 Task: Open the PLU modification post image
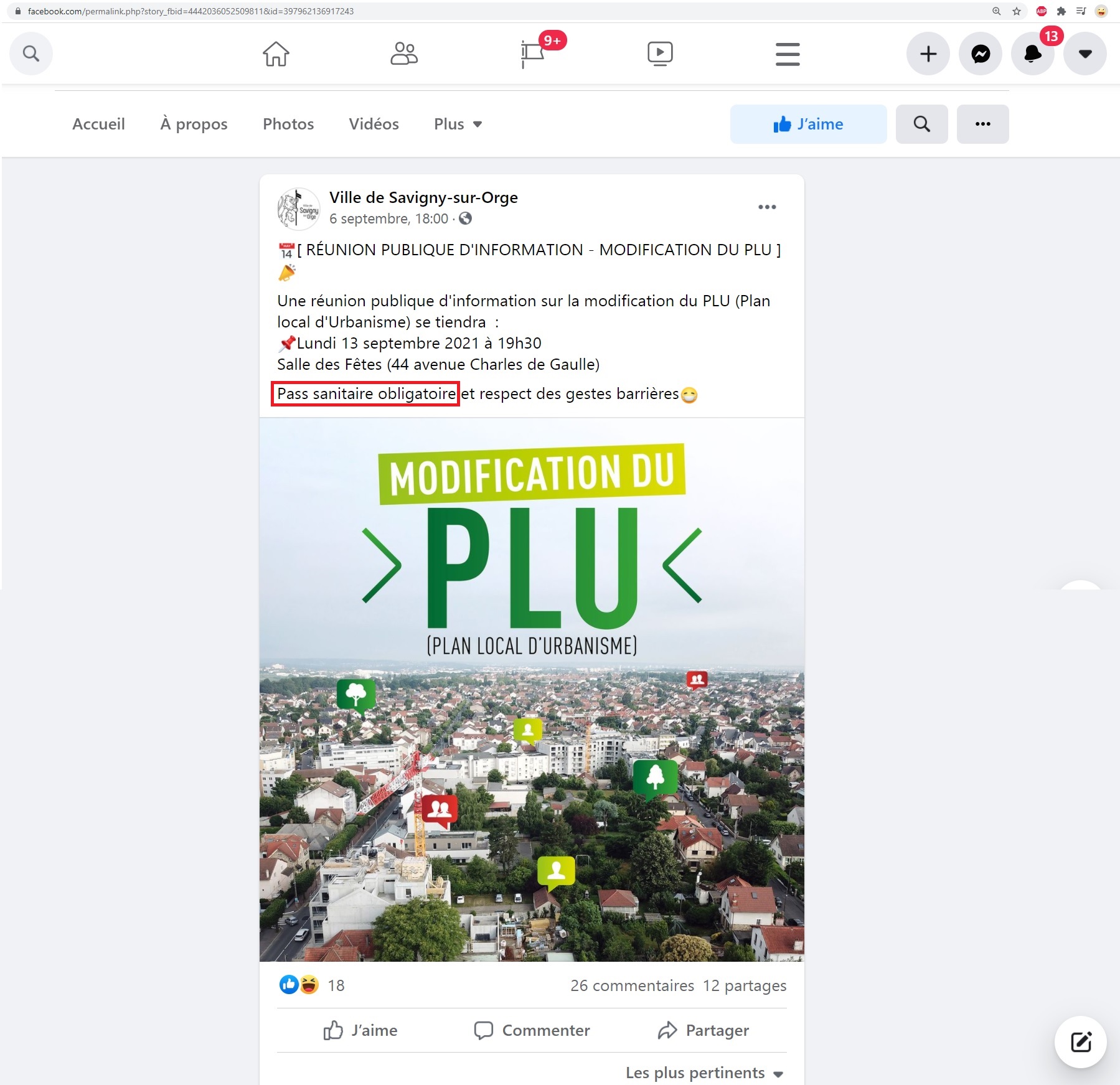point(532,689)
